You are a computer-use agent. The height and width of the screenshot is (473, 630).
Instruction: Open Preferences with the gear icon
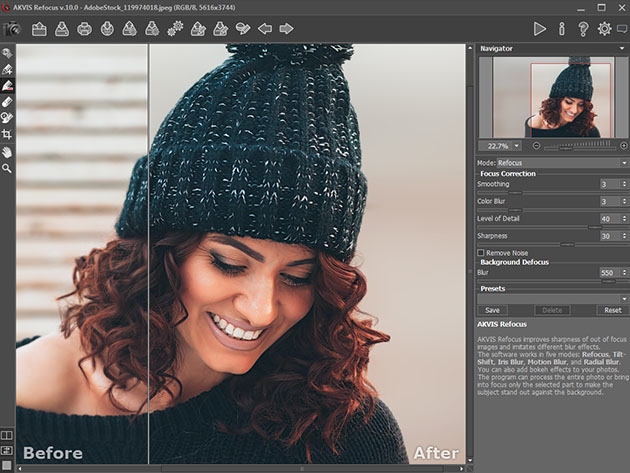coord(604,29)
